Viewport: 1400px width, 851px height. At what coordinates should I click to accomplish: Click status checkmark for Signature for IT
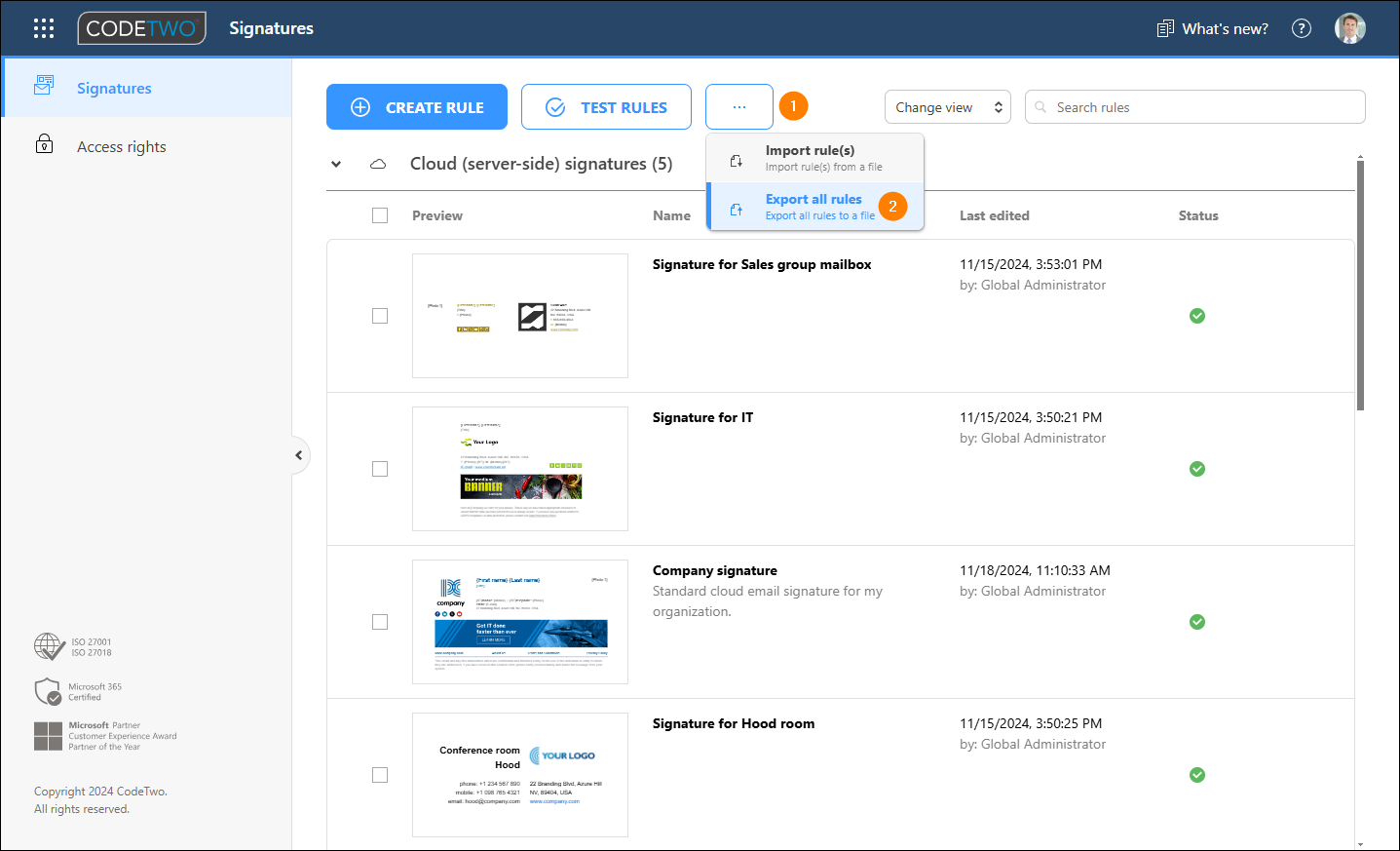[1197, 469]
